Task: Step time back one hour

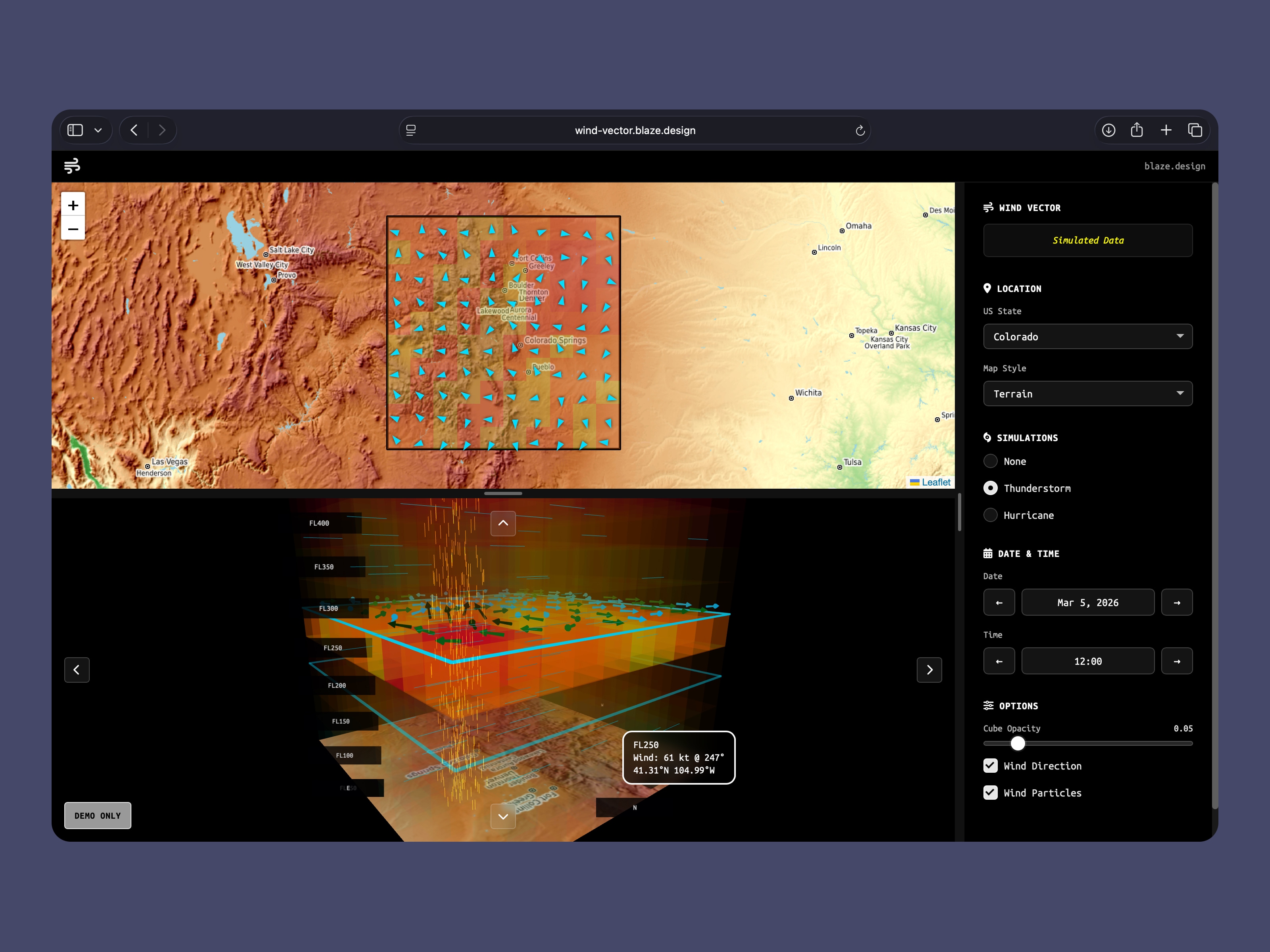Action: click(x=999, y=661)
